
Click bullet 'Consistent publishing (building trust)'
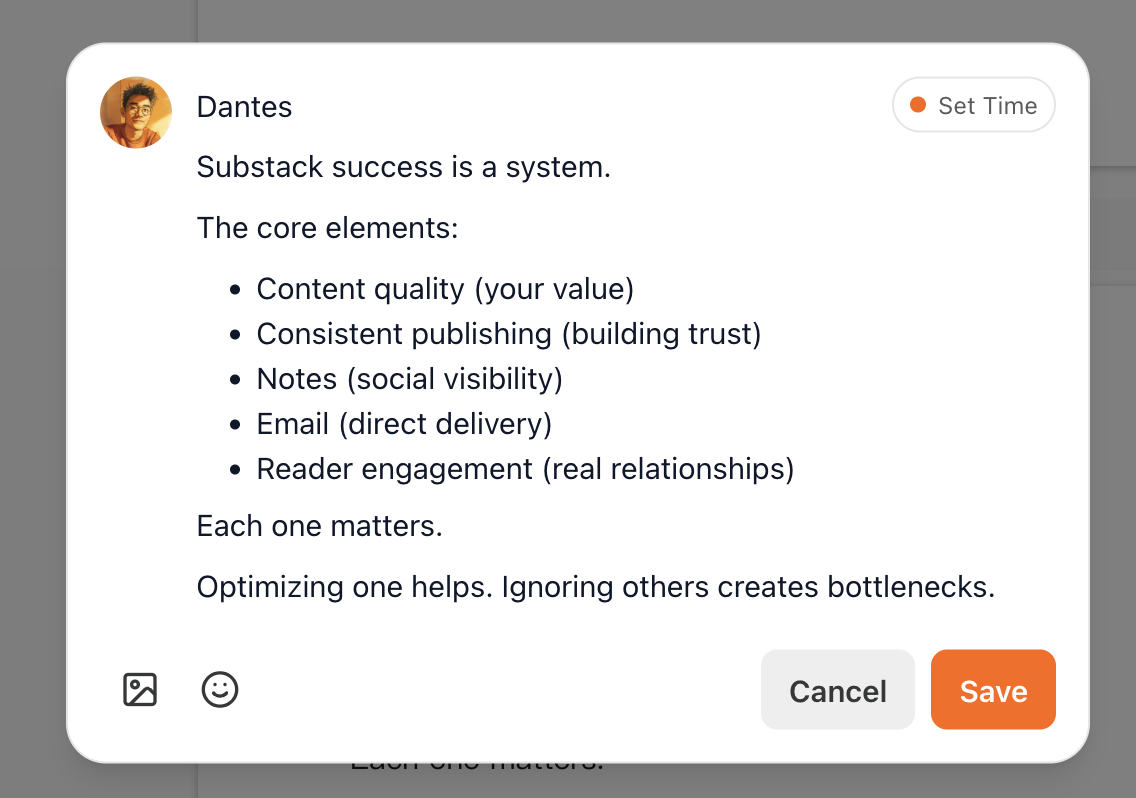coord(509,334)
